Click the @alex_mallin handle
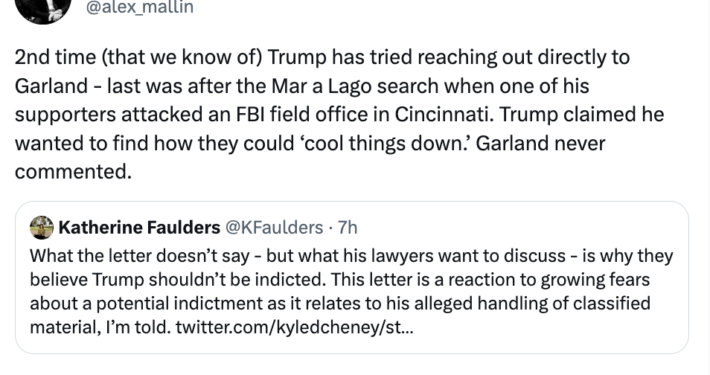This screenshot has width=710, height=375. point(140,7)
